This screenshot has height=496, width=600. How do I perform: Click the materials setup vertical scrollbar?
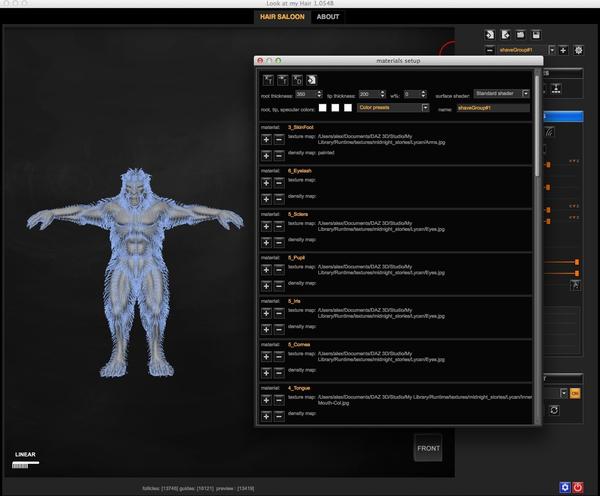click(x=537, y=126)
